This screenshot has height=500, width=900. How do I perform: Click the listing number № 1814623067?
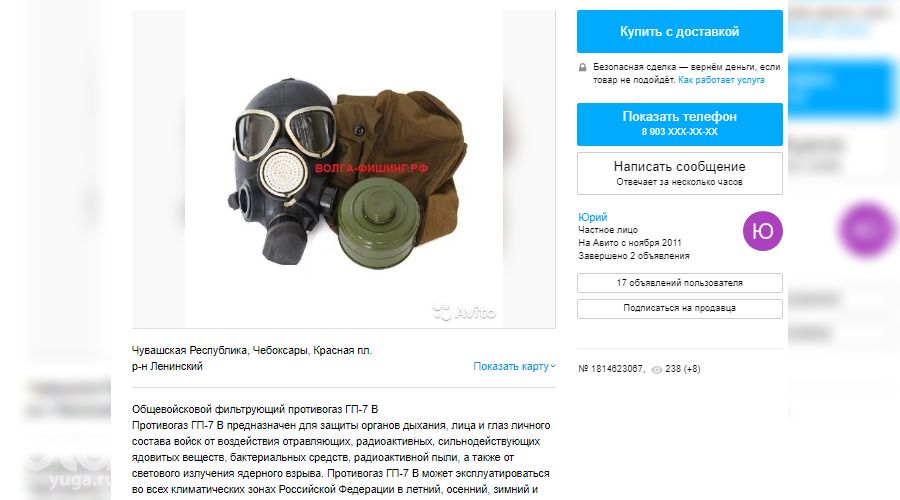(x=611, y=369)
